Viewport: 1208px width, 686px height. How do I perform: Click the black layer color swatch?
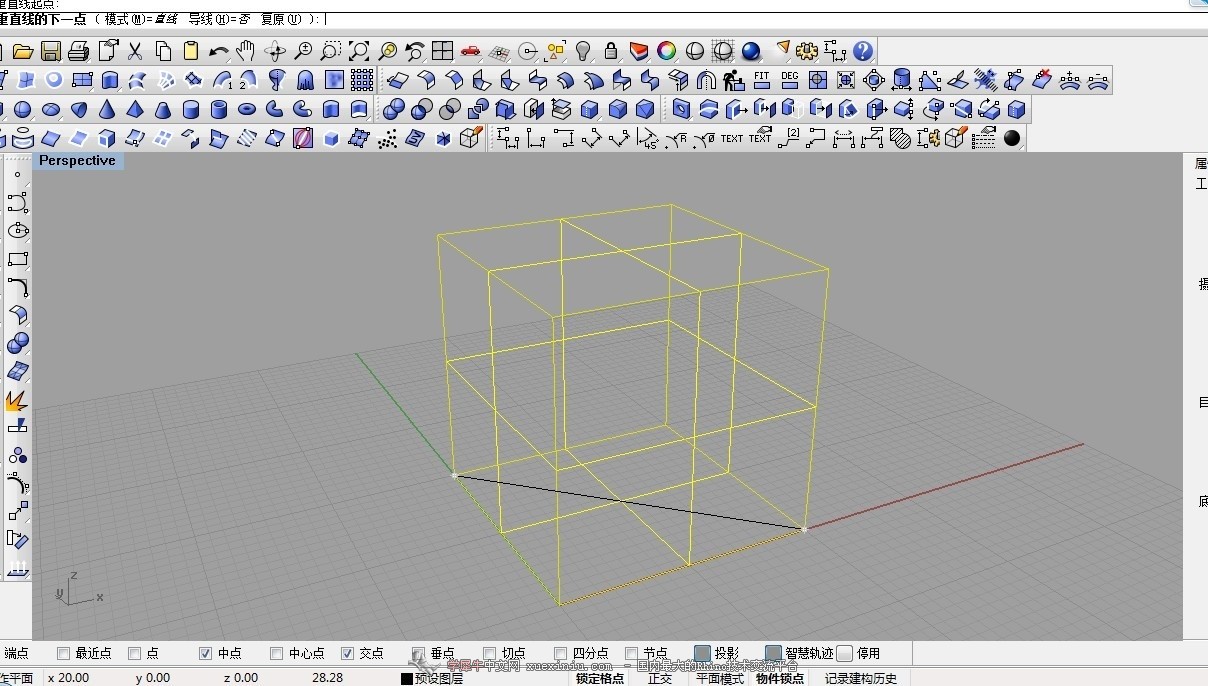tap(407, 679)
